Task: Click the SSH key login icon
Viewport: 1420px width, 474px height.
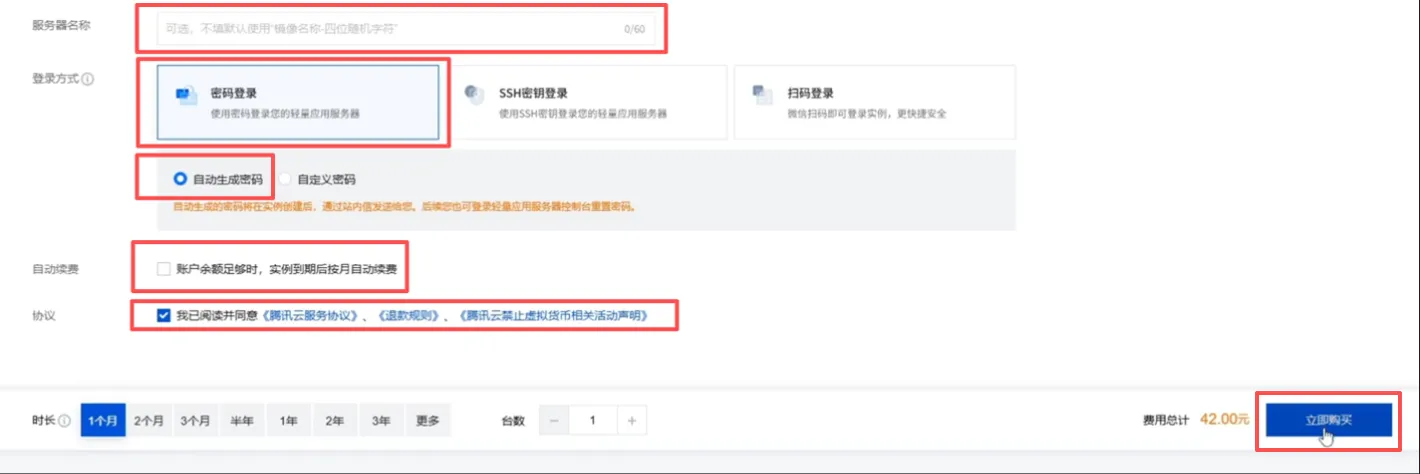Action: pos(473,94)
